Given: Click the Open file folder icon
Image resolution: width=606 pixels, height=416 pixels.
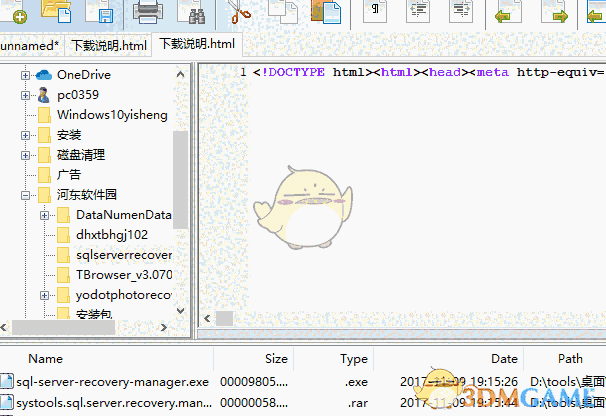Looking at the screenshot, I should (56, 12).
